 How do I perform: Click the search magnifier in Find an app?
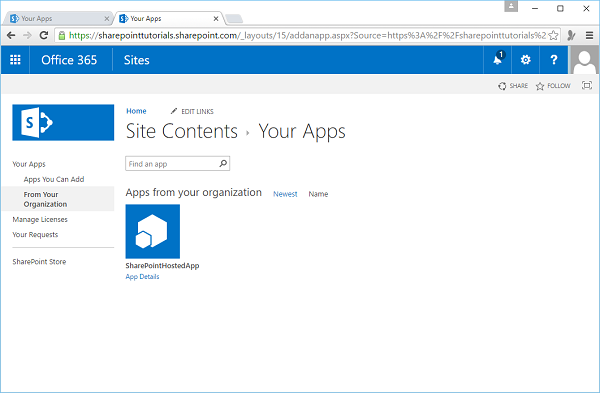point(223,164)
